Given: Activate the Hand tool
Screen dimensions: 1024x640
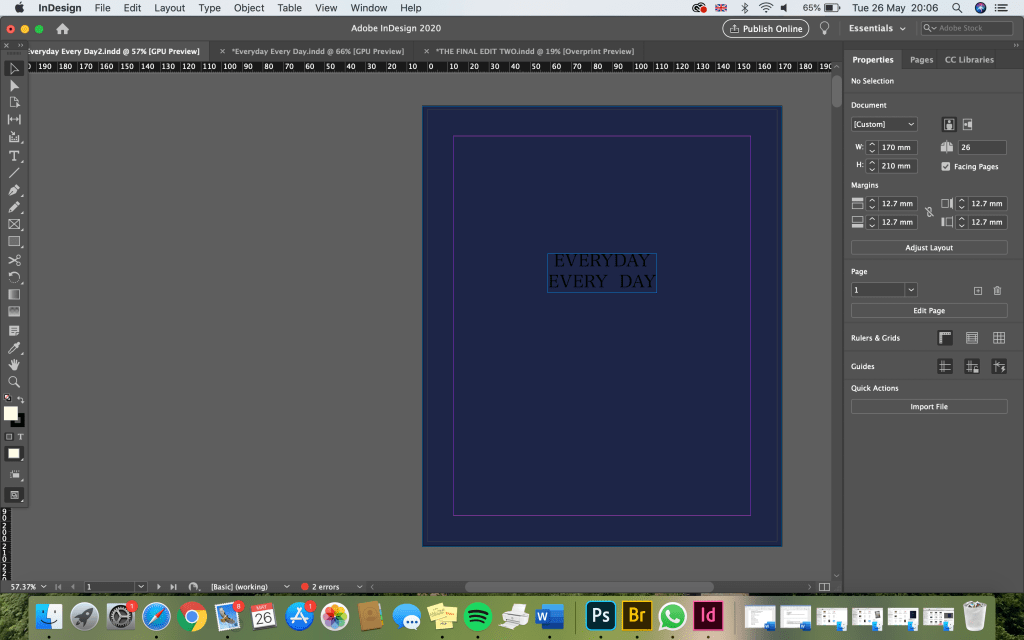Looking at the screenshot, I should [14, 364].
